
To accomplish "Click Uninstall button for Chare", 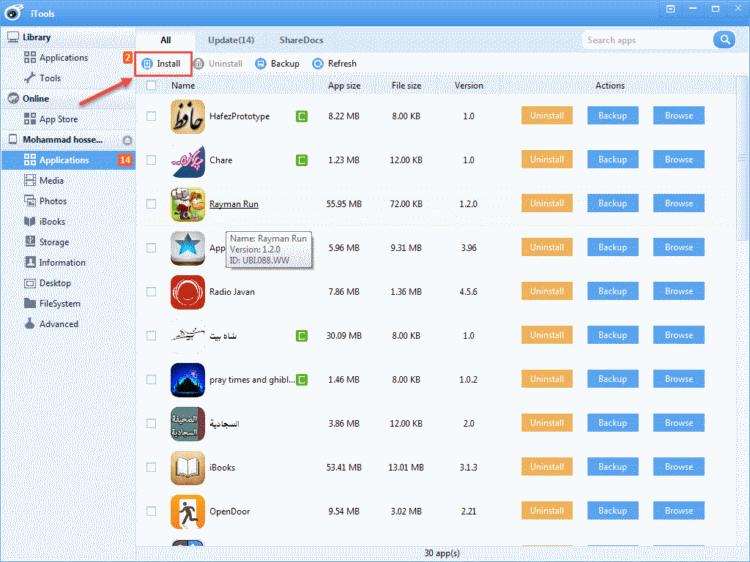I will point(547,160).
